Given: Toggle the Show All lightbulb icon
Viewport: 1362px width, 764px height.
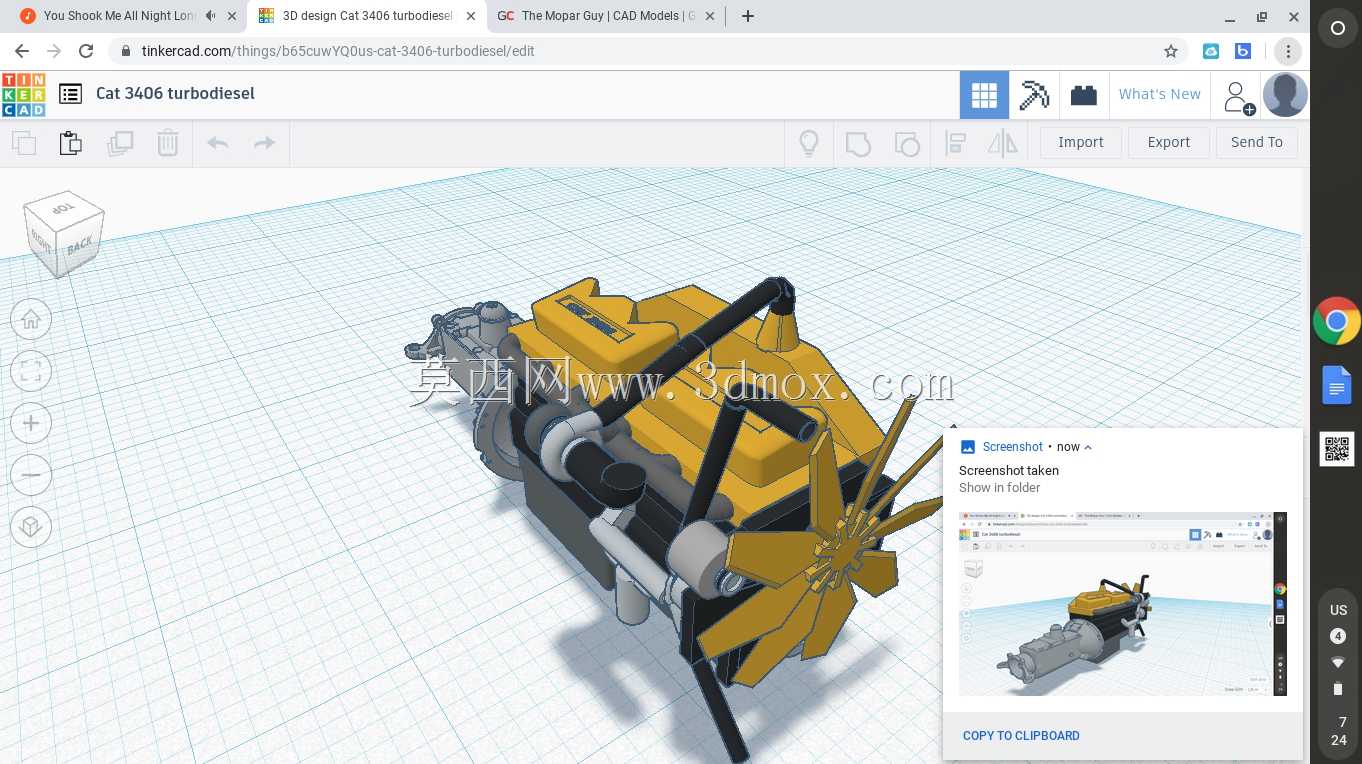Looking at the screenshot, I should click(x=809, y=143).
